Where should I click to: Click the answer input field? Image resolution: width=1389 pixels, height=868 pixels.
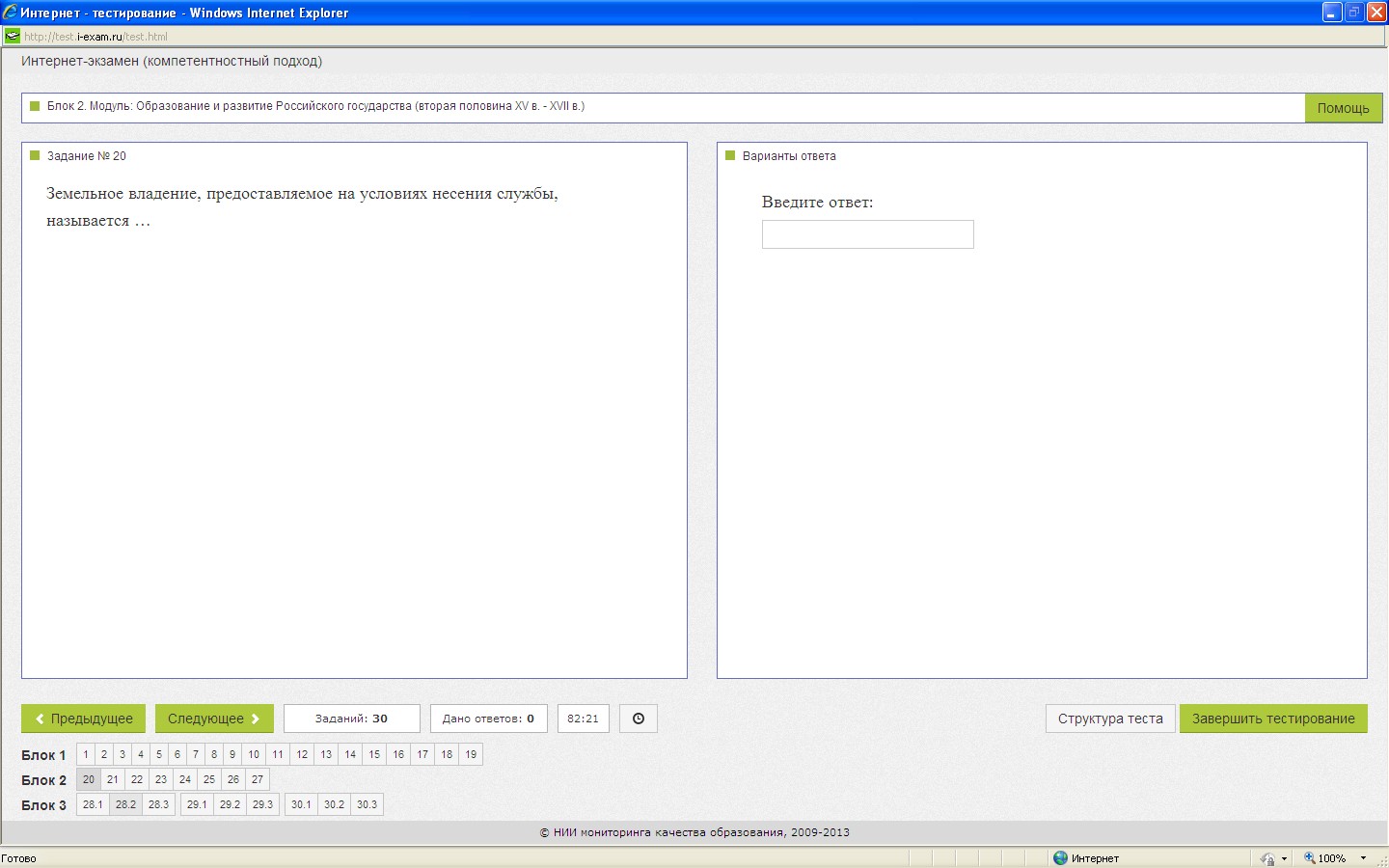[868, 234]
